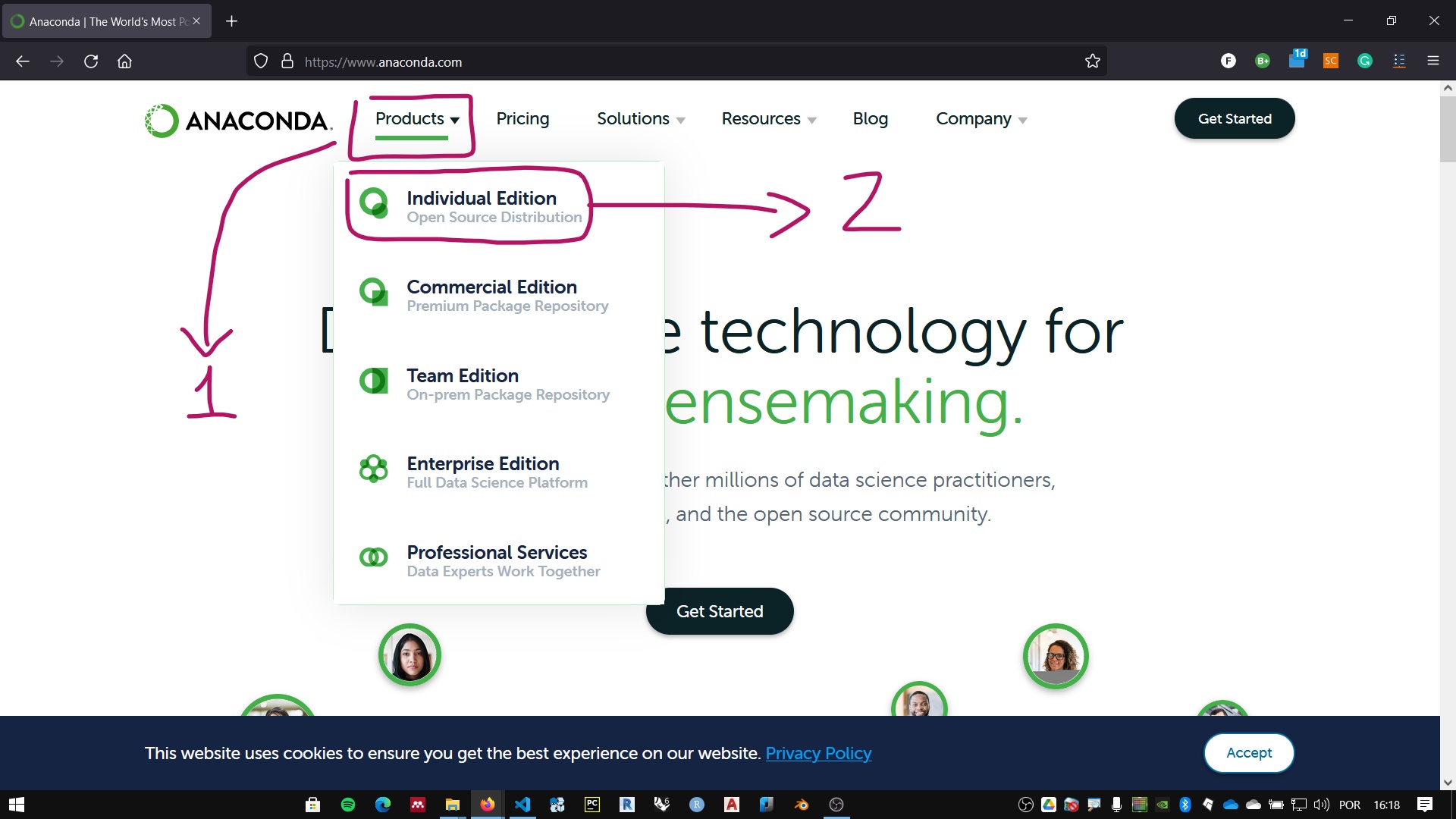Open the white F extension icon
Viewport: 1456px width, 819px height.
click(1228, 61)
